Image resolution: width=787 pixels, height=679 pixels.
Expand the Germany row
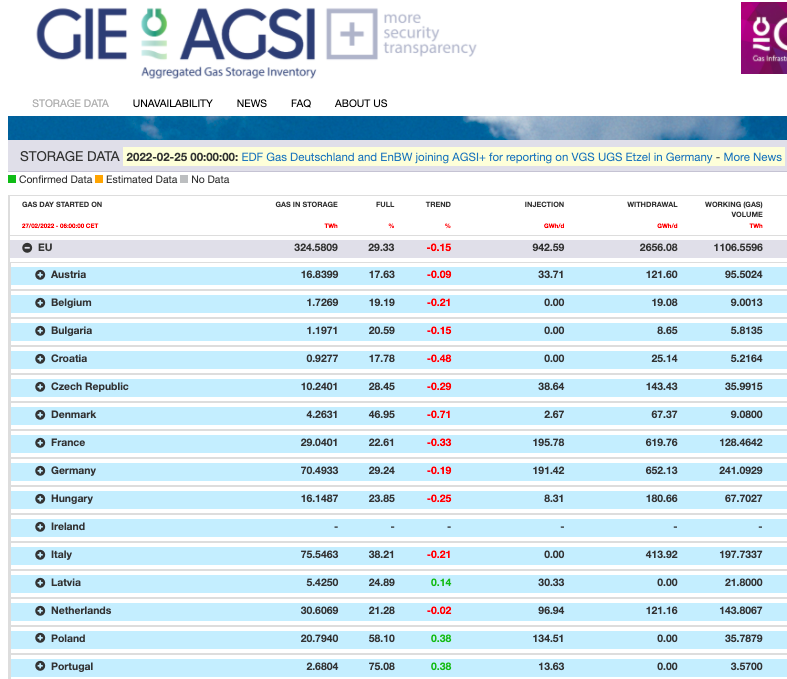[x=40, y=471]
